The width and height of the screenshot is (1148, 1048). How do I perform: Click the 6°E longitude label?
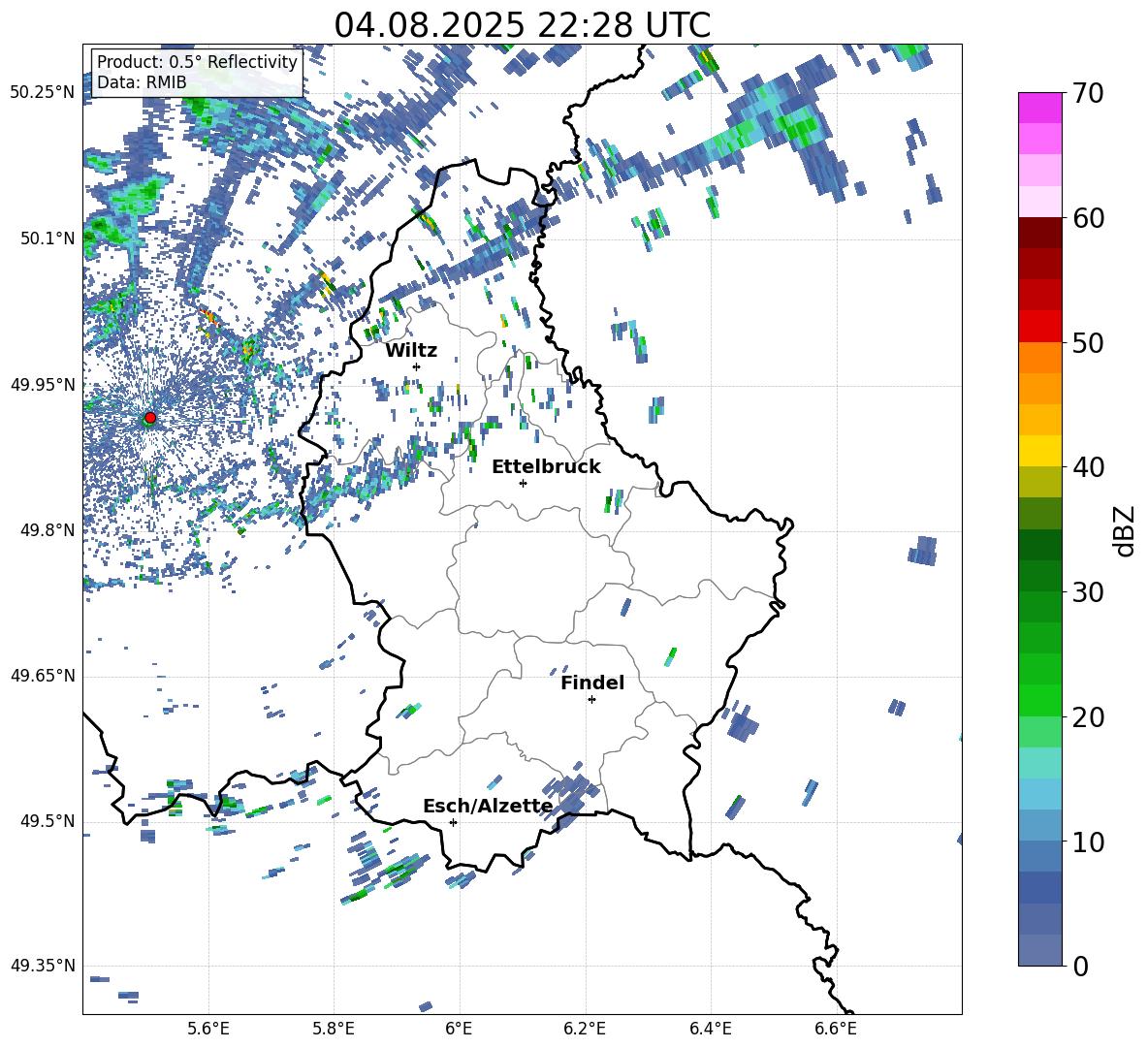pos(459,1029)
